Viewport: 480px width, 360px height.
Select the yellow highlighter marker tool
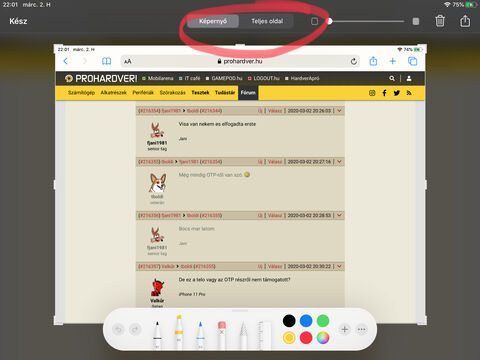pos(179,332)
